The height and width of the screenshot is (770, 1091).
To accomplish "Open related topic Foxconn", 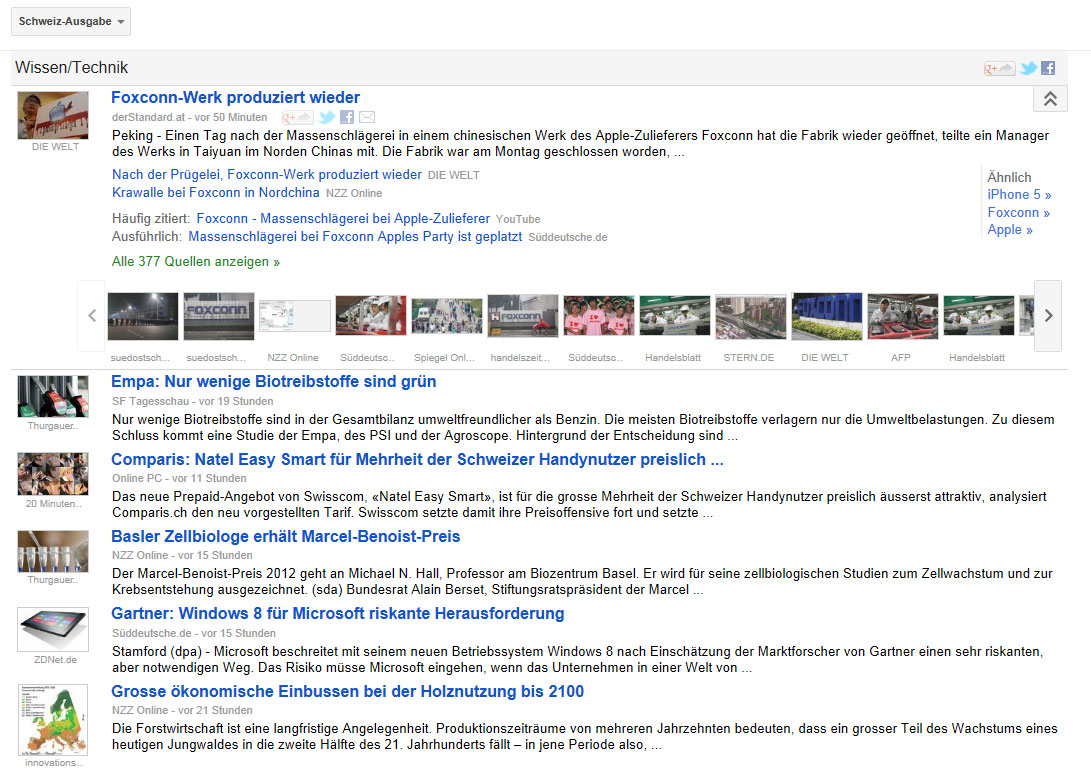I will pos(1019,213).
